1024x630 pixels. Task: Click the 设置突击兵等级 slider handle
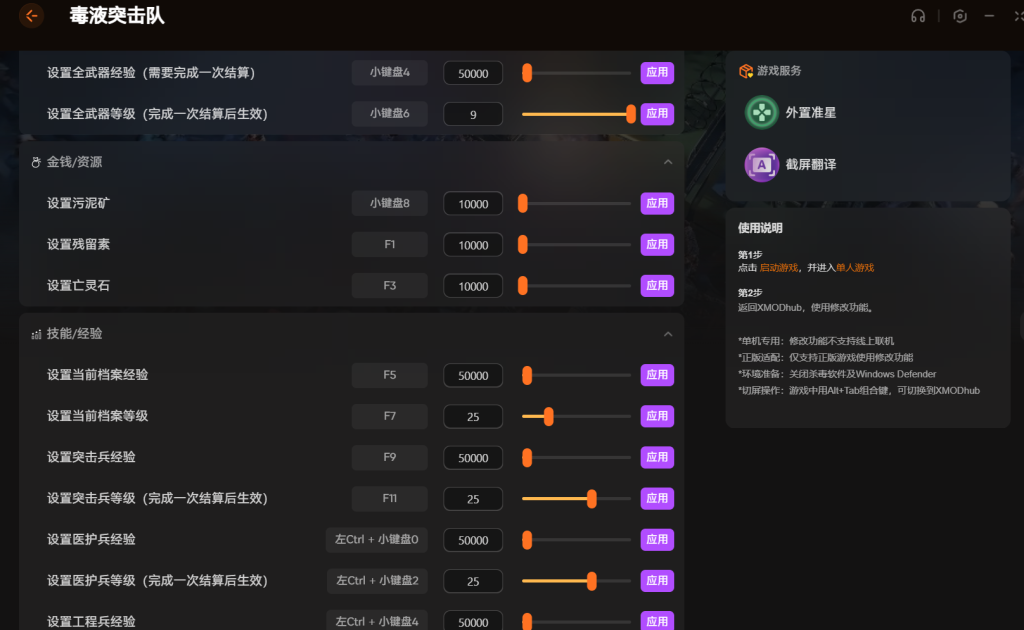(592, 498)
